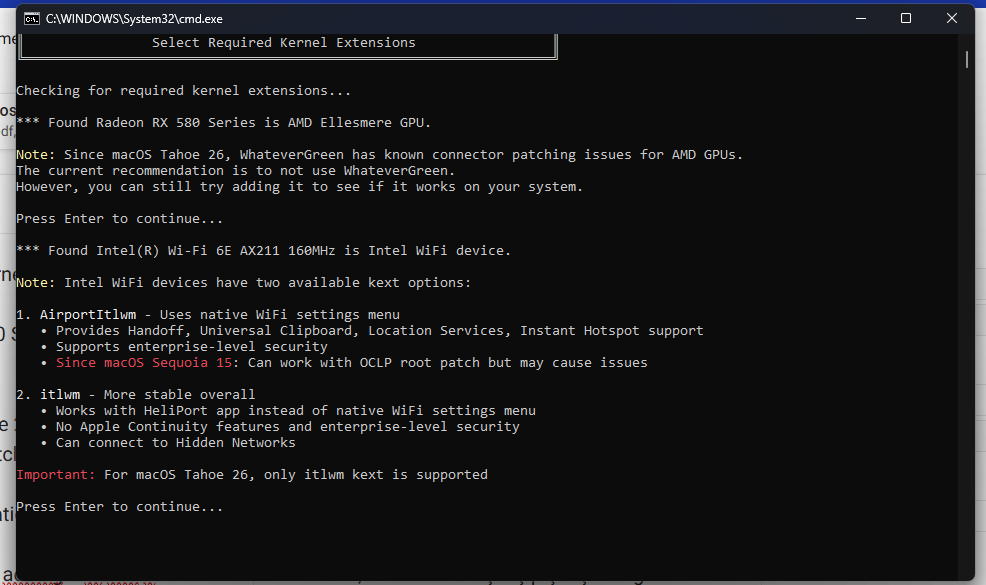Close the cmd.exe window
The width and height of the screenshot is (986, 585).
point(951,18)
